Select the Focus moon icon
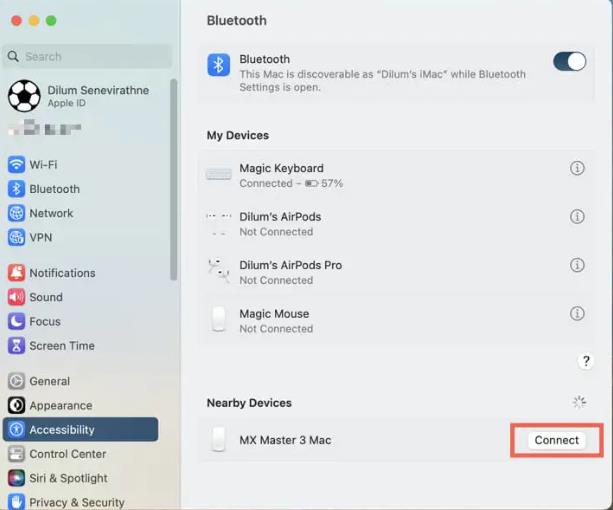 [x=16, y=321]
